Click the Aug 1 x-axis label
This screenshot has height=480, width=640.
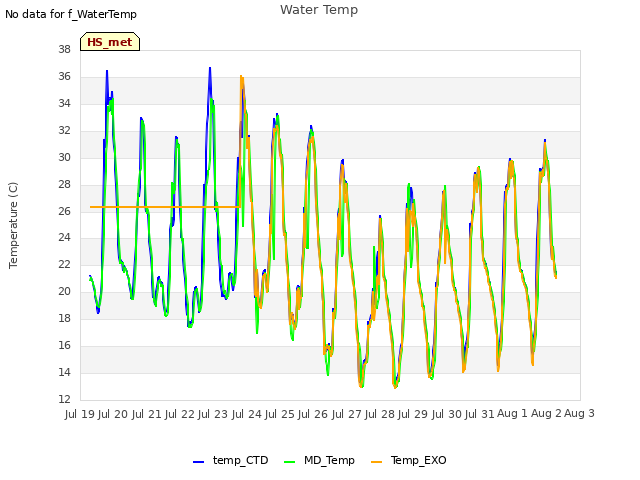tap(512, 414)
